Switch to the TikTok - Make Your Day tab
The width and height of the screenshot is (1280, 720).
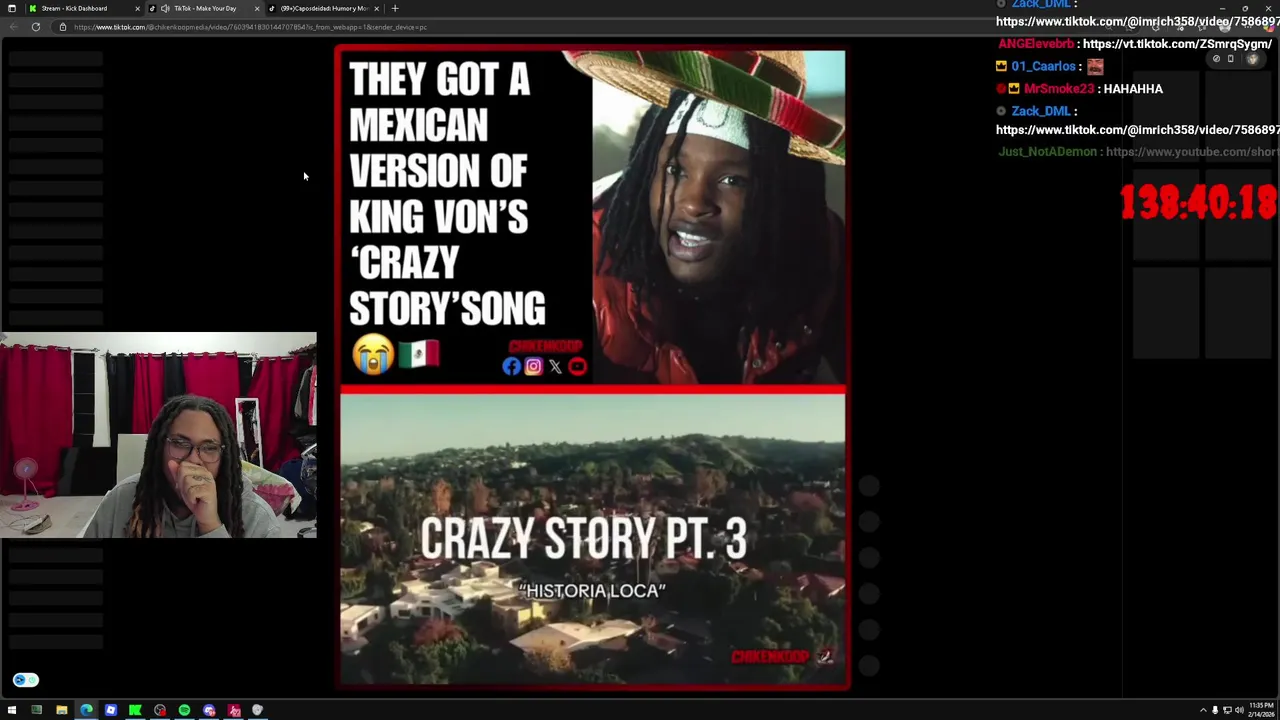point(205,8)
